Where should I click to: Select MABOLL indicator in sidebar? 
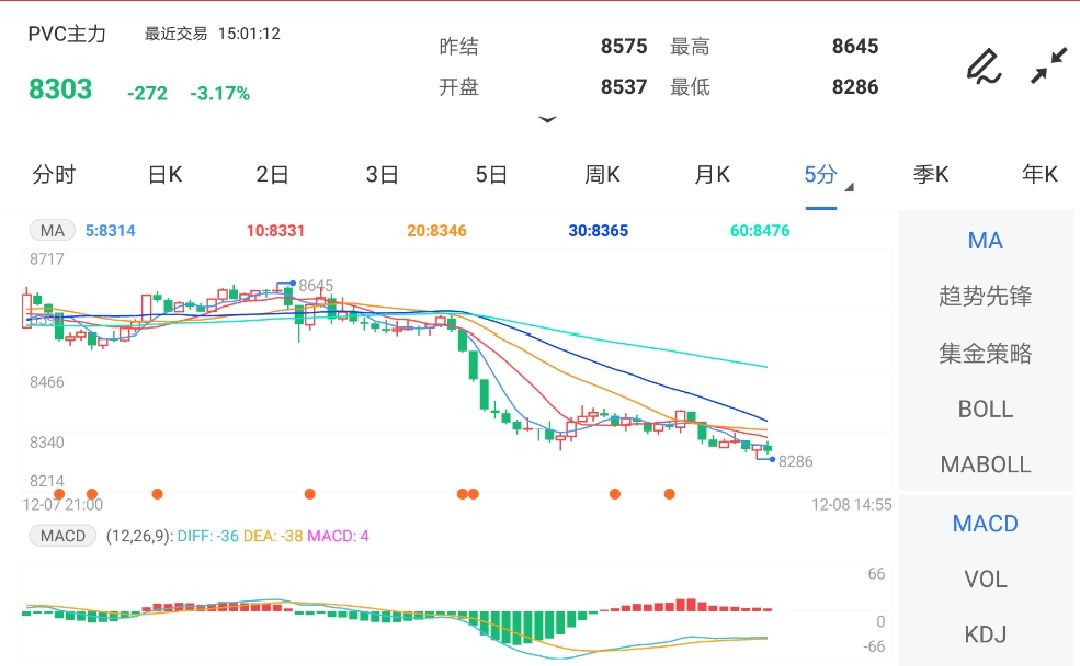tap(985, 465)
